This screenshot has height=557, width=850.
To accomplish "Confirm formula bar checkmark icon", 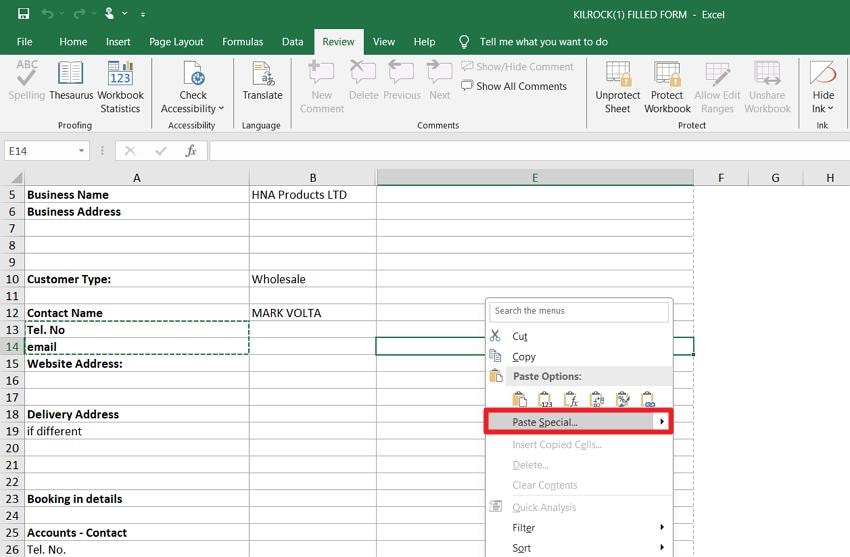I will coord(161,151).
